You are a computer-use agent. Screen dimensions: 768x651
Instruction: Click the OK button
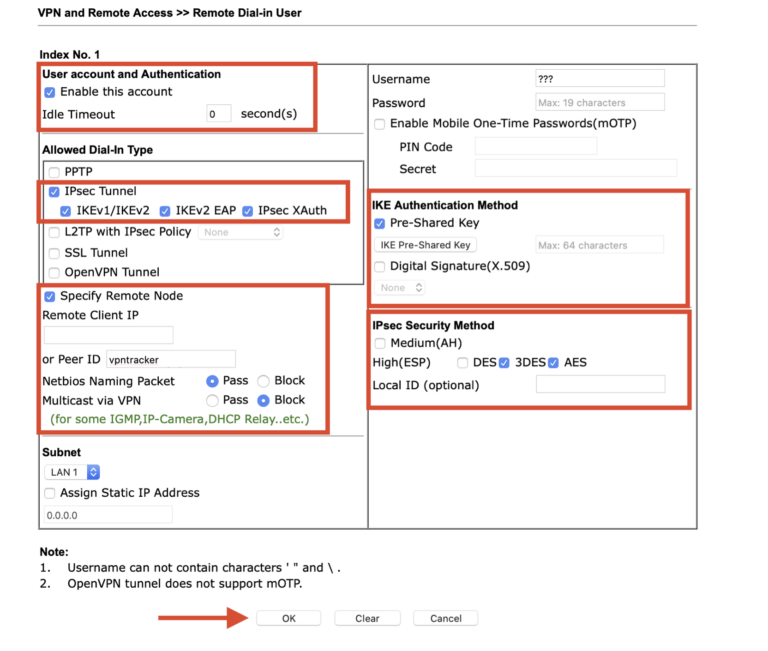(x=288, y=618)
